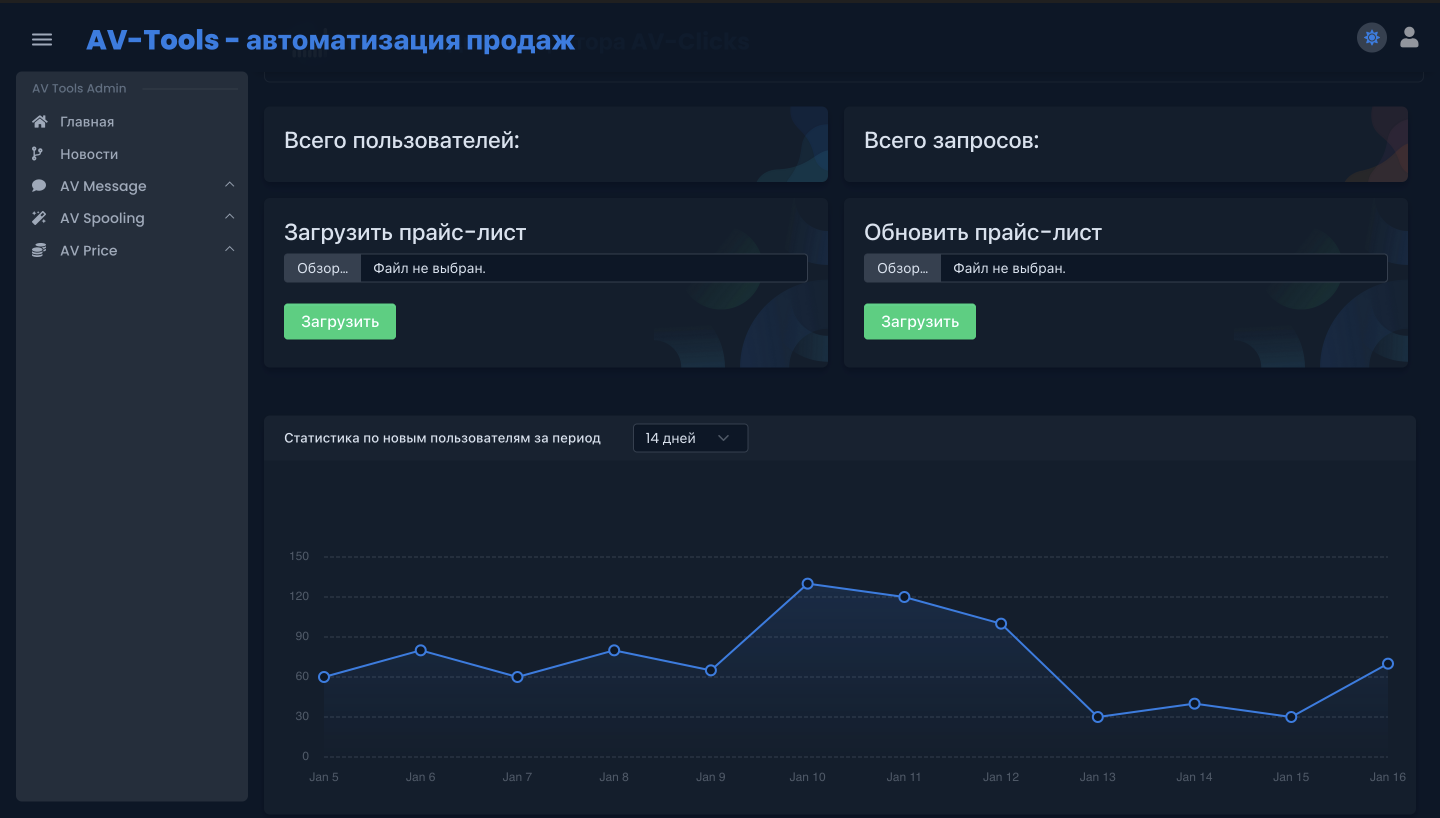
Task: Open the Новости section
Action: [x=89, y=153]
